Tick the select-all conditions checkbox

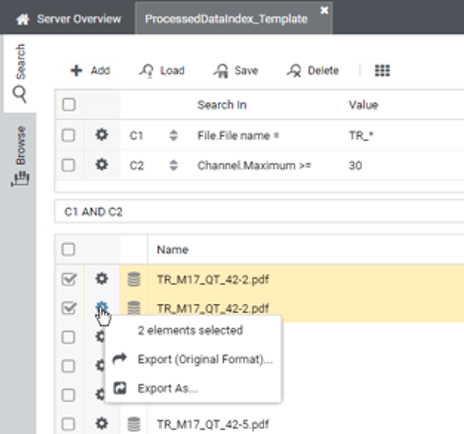(69, 105)
